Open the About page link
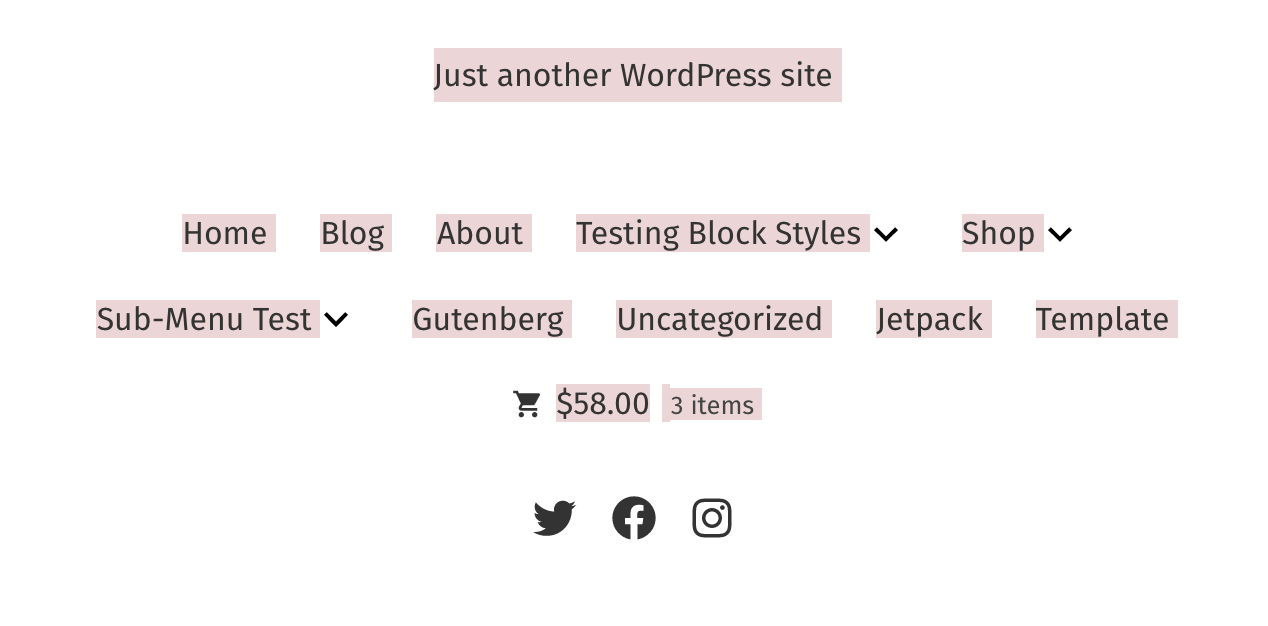Screen dimensions: 1268x626 480,233
